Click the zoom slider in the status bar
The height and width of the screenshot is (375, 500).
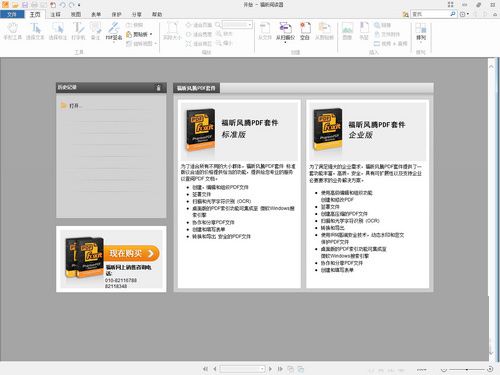467,369
